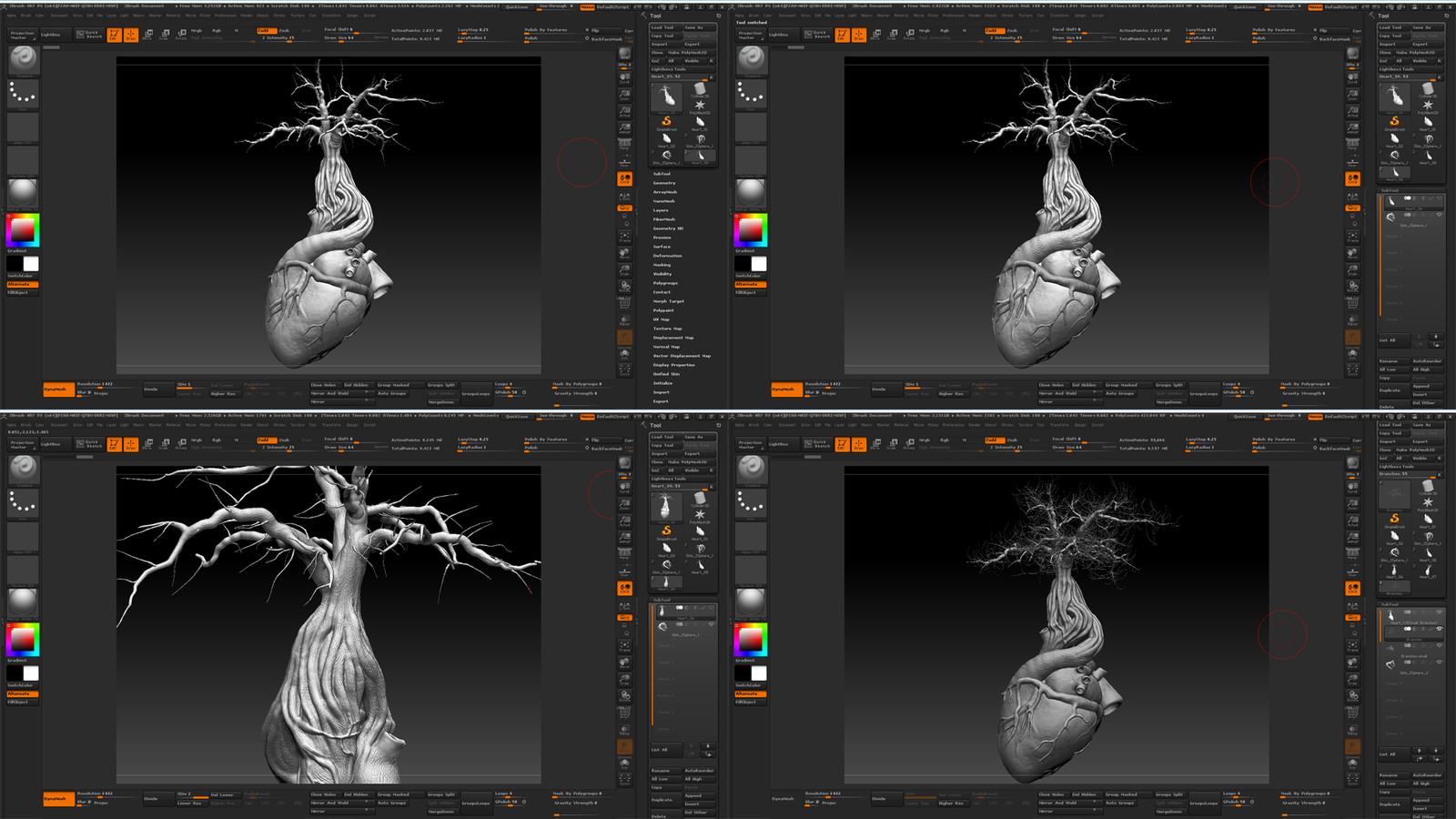1456x819 pixels.
Task: Open the stroke type thumbnail in top-left window
Action: click(23, 95)
